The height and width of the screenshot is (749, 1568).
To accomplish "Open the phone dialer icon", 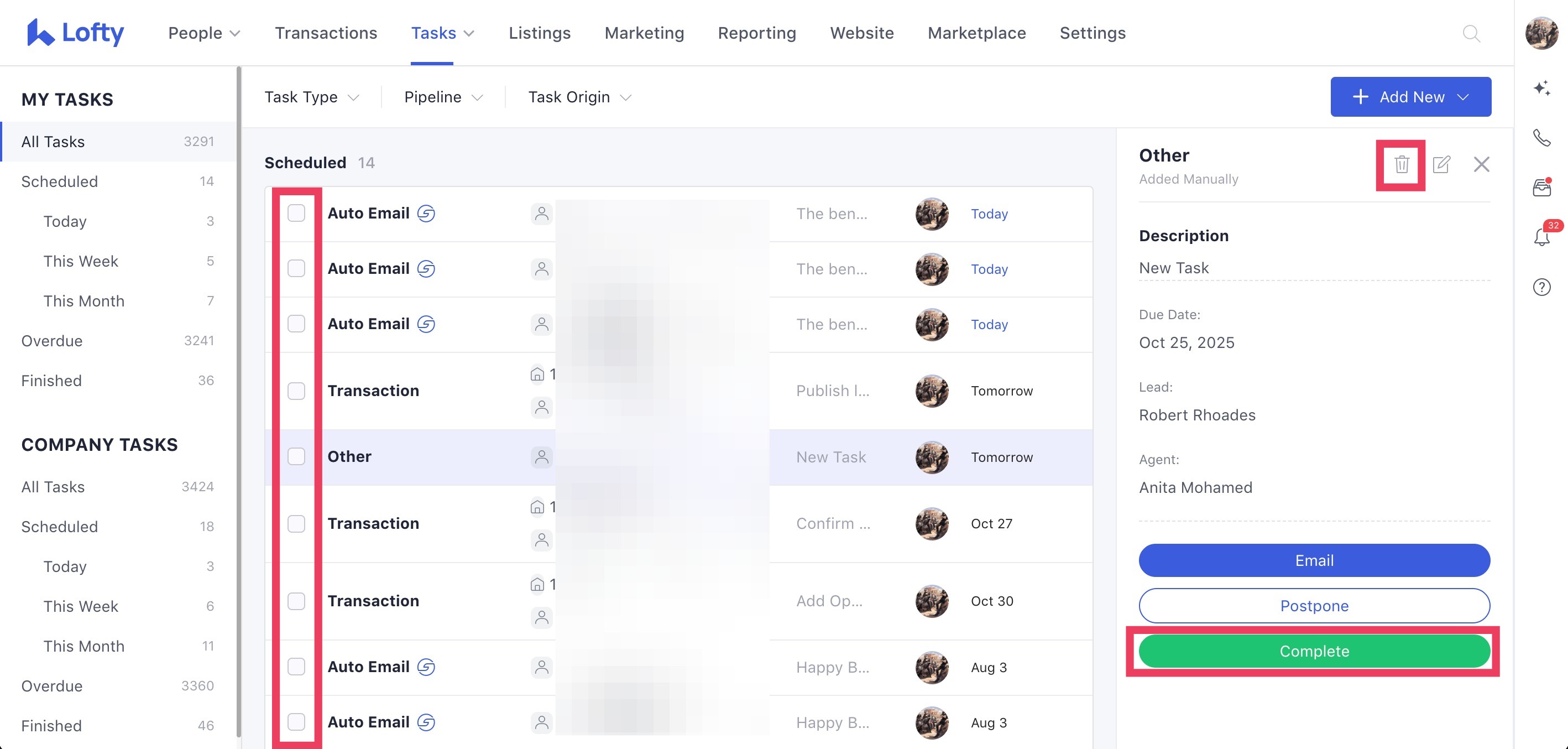I will tap(1541, 138).
